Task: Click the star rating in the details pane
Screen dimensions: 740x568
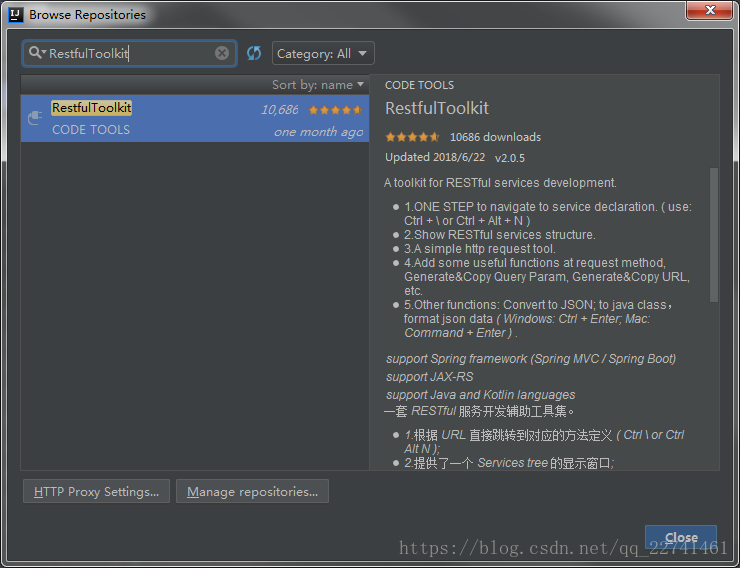Action: pos(412,137)
